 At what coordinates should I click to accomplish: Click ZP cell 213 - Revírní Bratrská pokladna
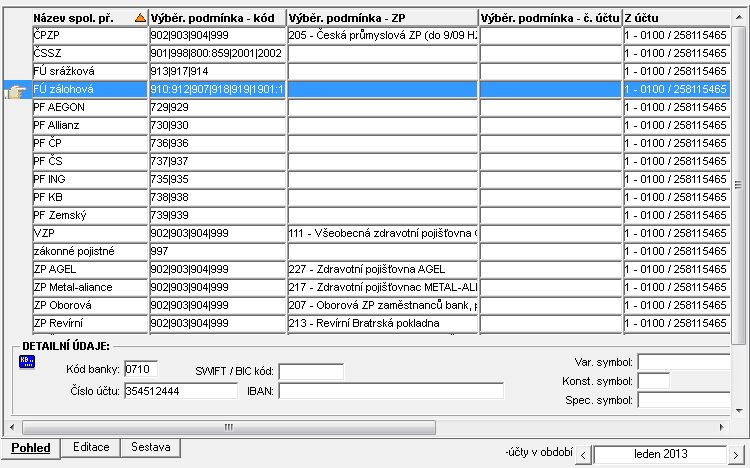pyautogui.click(x=383, y=323)
